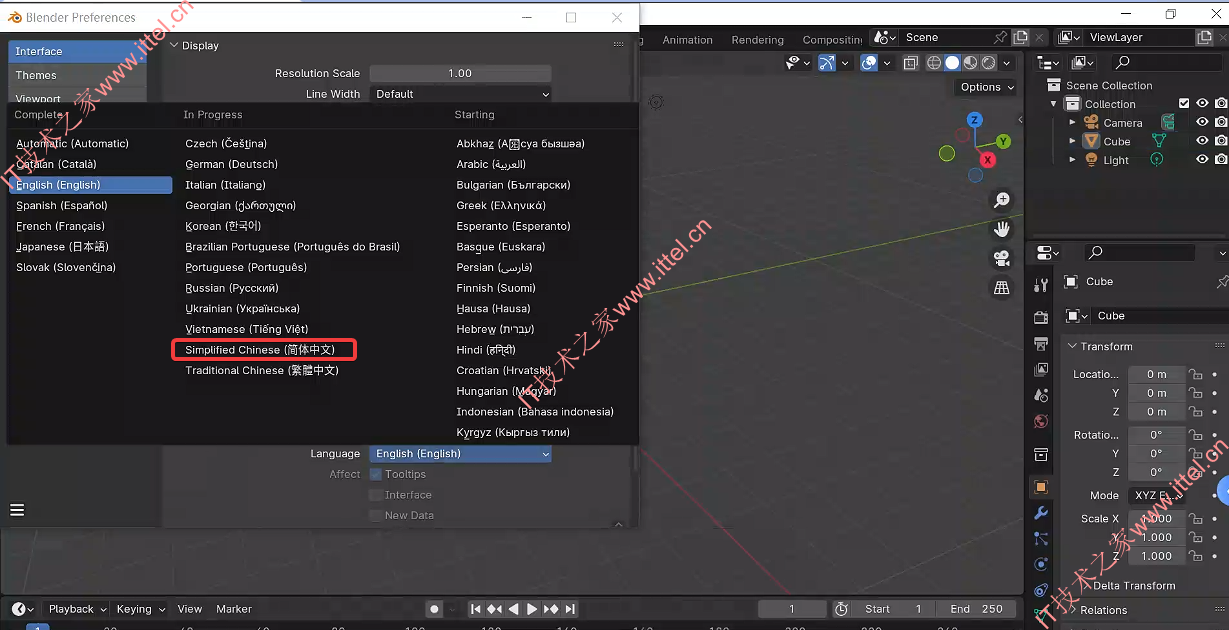
Task: Switch to the Animation workspace tab
Action: 688,40
